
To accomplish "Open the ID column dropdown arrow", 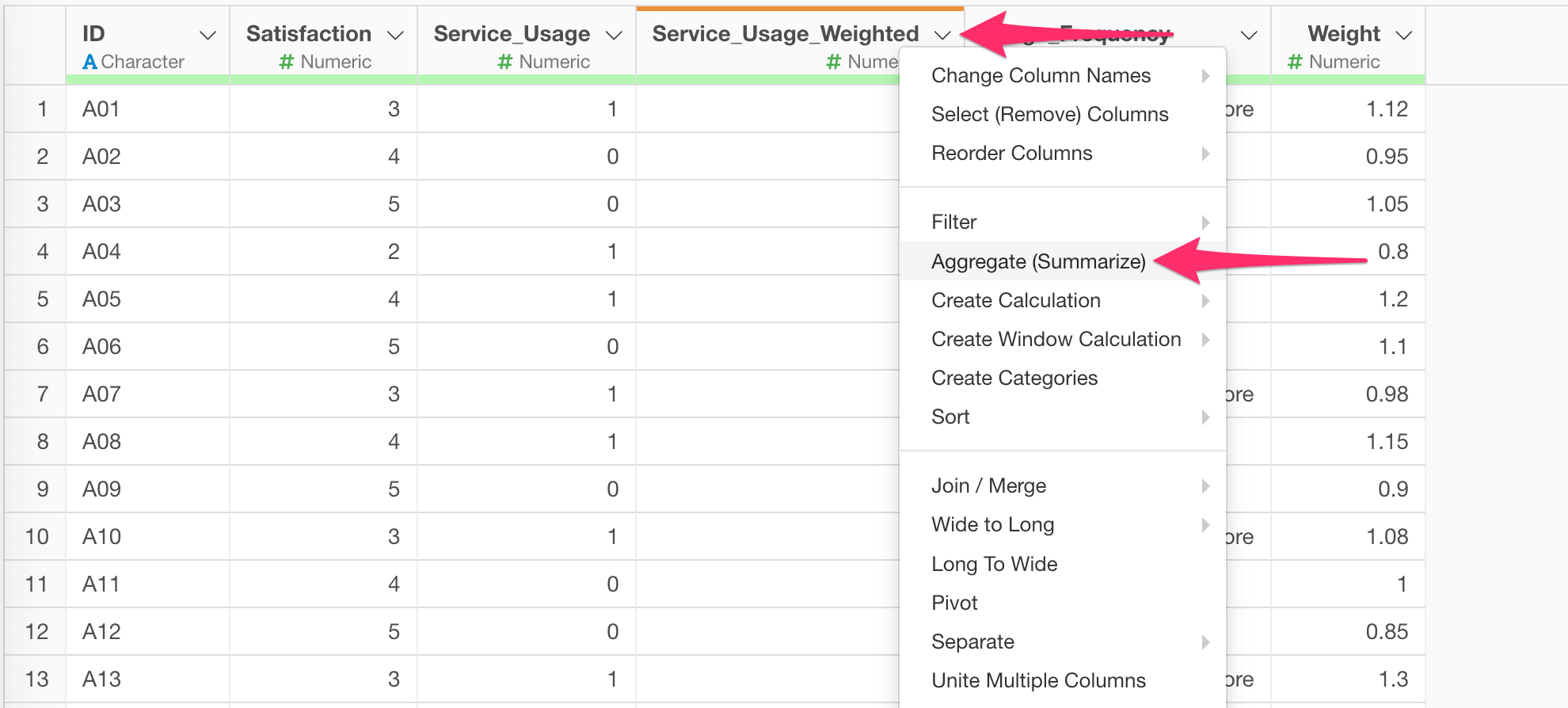I will click(208, 36).
